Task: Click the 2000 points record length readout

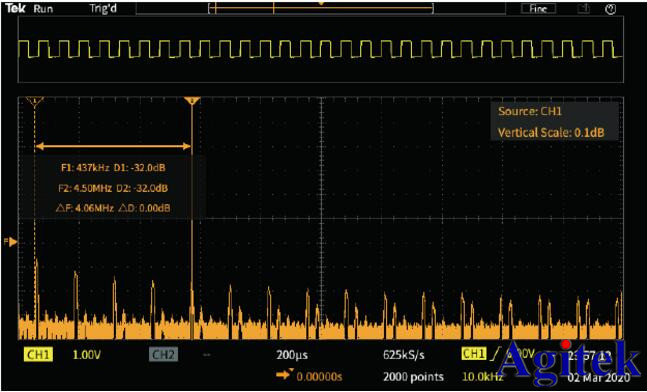Action: pos(413,377)
